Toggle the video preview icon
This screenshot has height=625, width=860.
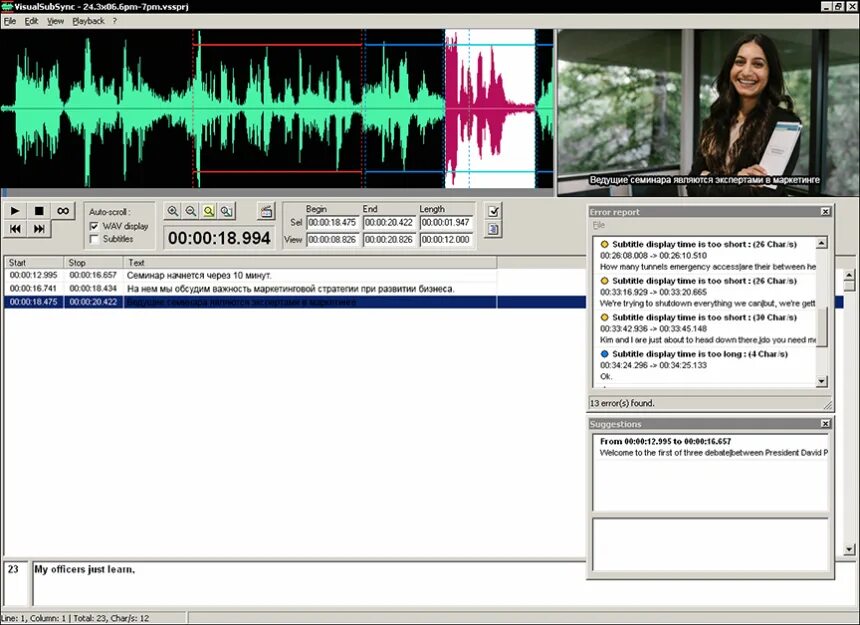coord(267,211)
